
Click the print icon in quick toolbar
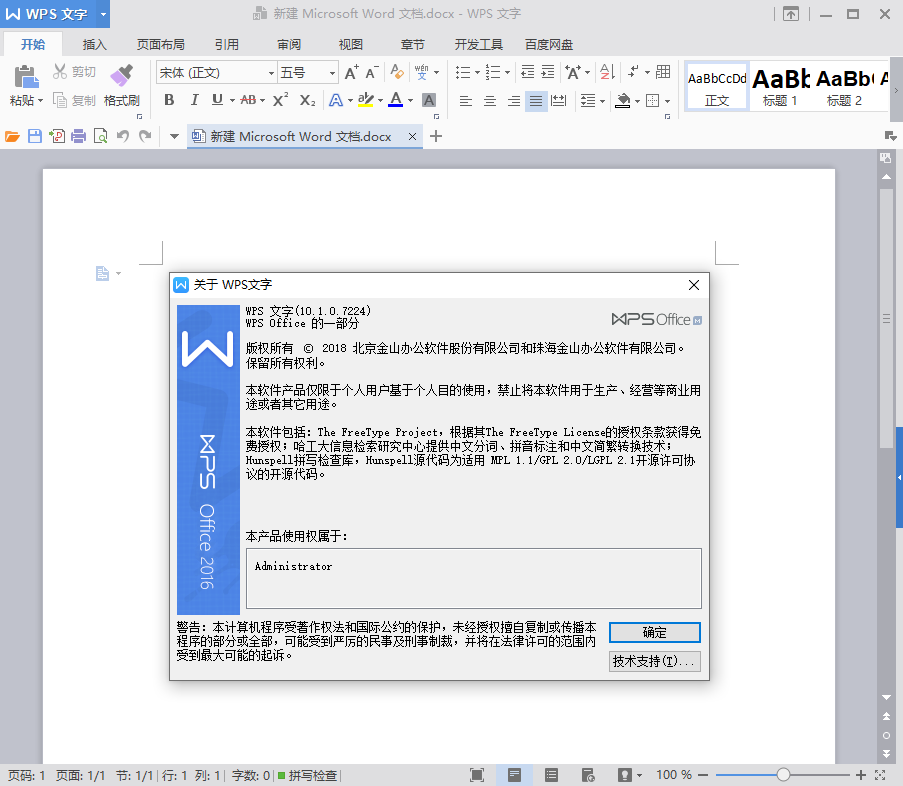tap(78, 136)
